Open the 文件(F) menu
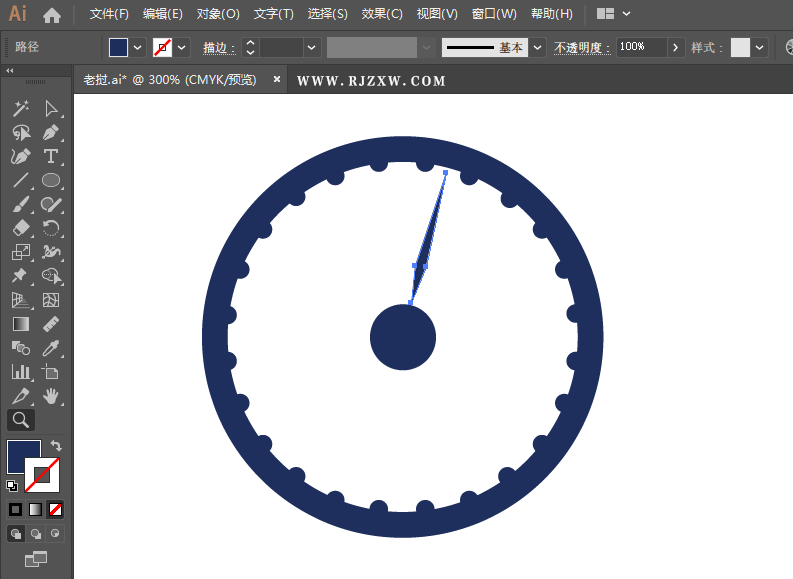Screen dimensions: 793x579 pyautogui.click(x=109, y=14)
